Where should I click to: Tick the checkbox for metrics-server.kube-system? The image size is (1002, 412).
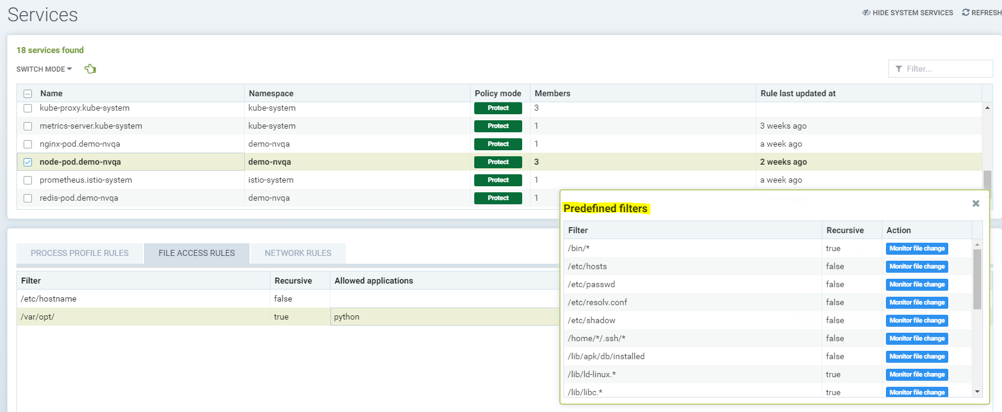click(28, 126)
